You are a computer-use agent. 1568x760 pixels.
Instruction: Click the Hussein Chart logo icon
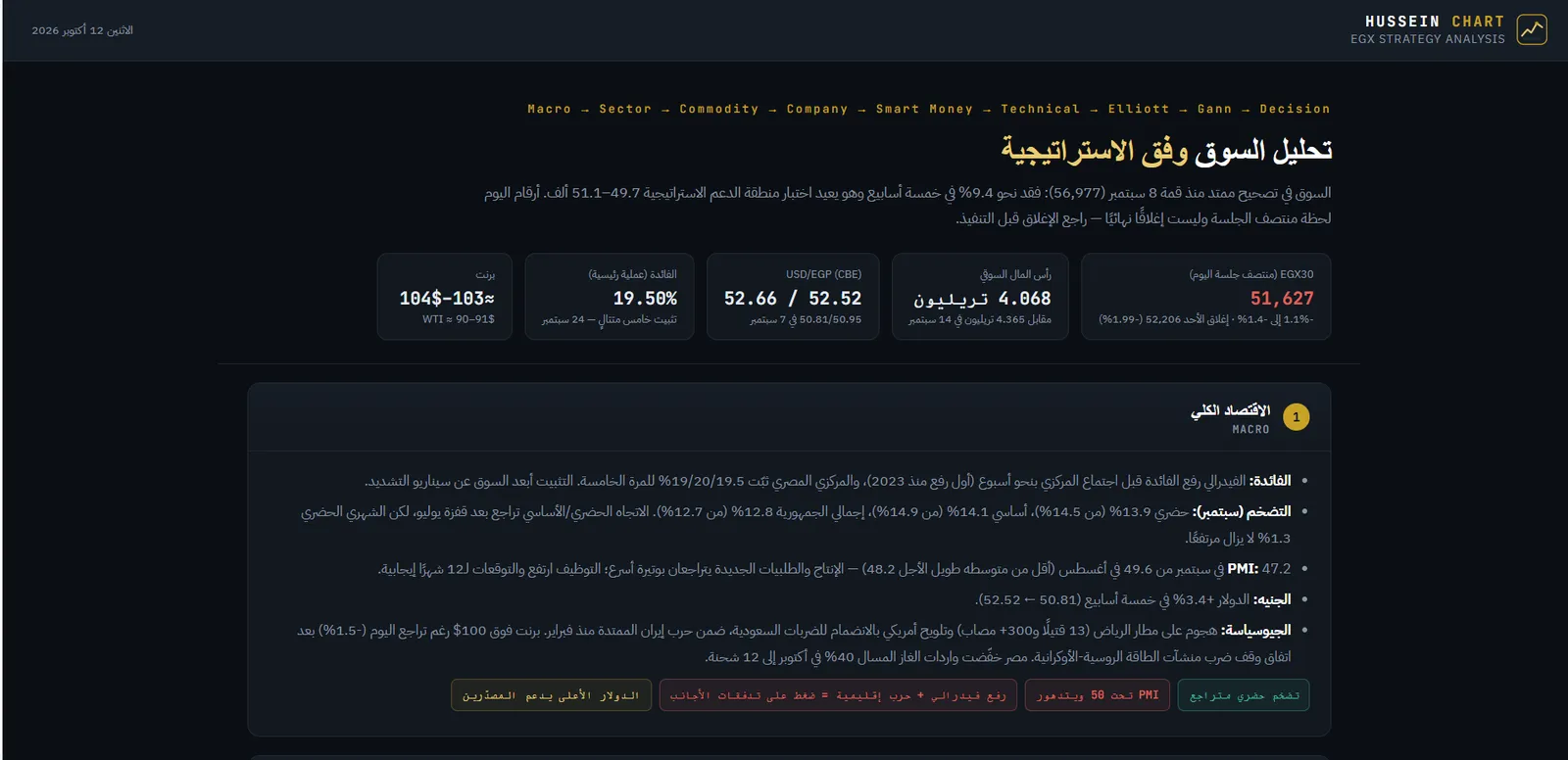tap(1532, 29)
